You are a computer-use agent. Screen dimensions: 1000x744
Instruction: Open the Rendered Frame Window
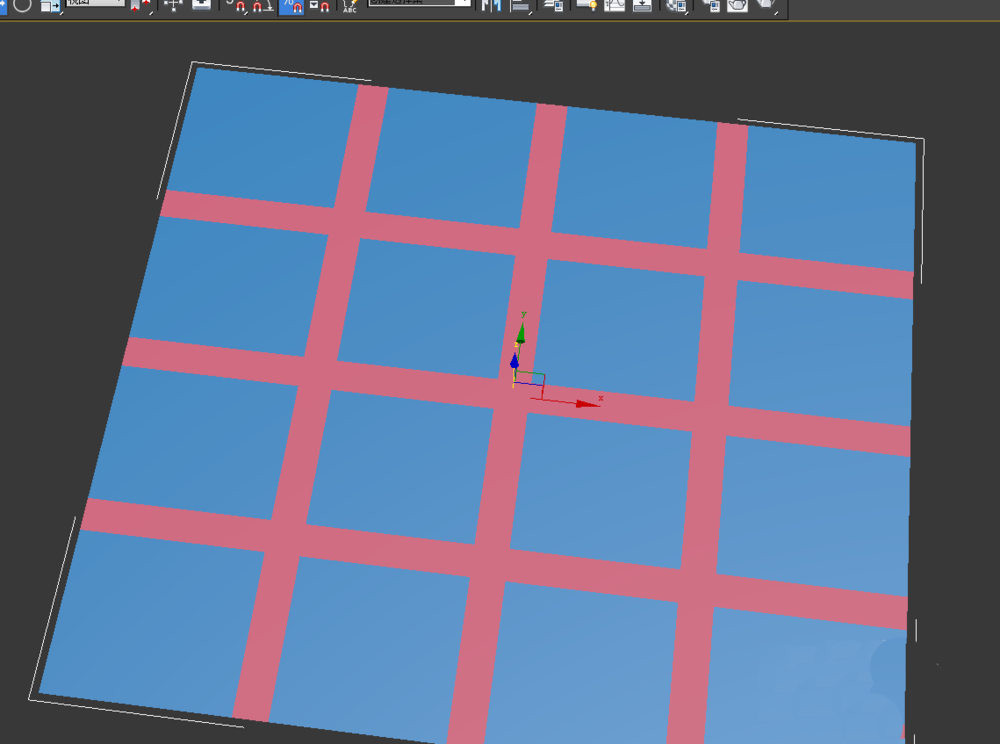737,8
